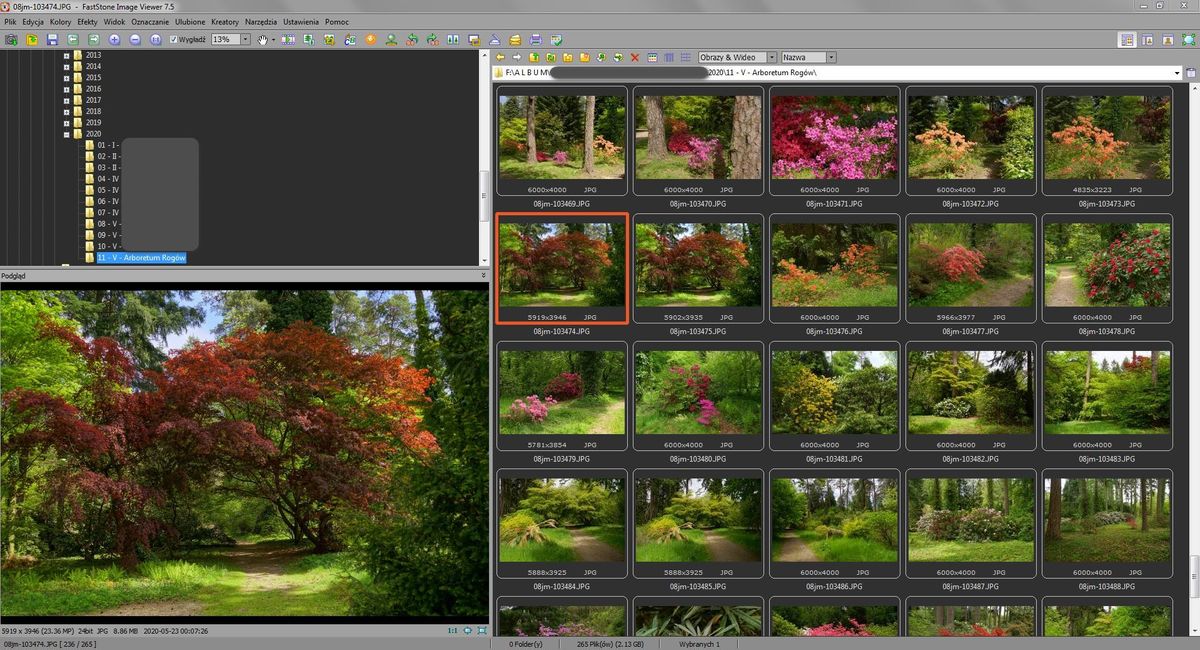Click the Save As floppy disk icon
This screenshot has width=1200, height=650.
click(53, 40)
